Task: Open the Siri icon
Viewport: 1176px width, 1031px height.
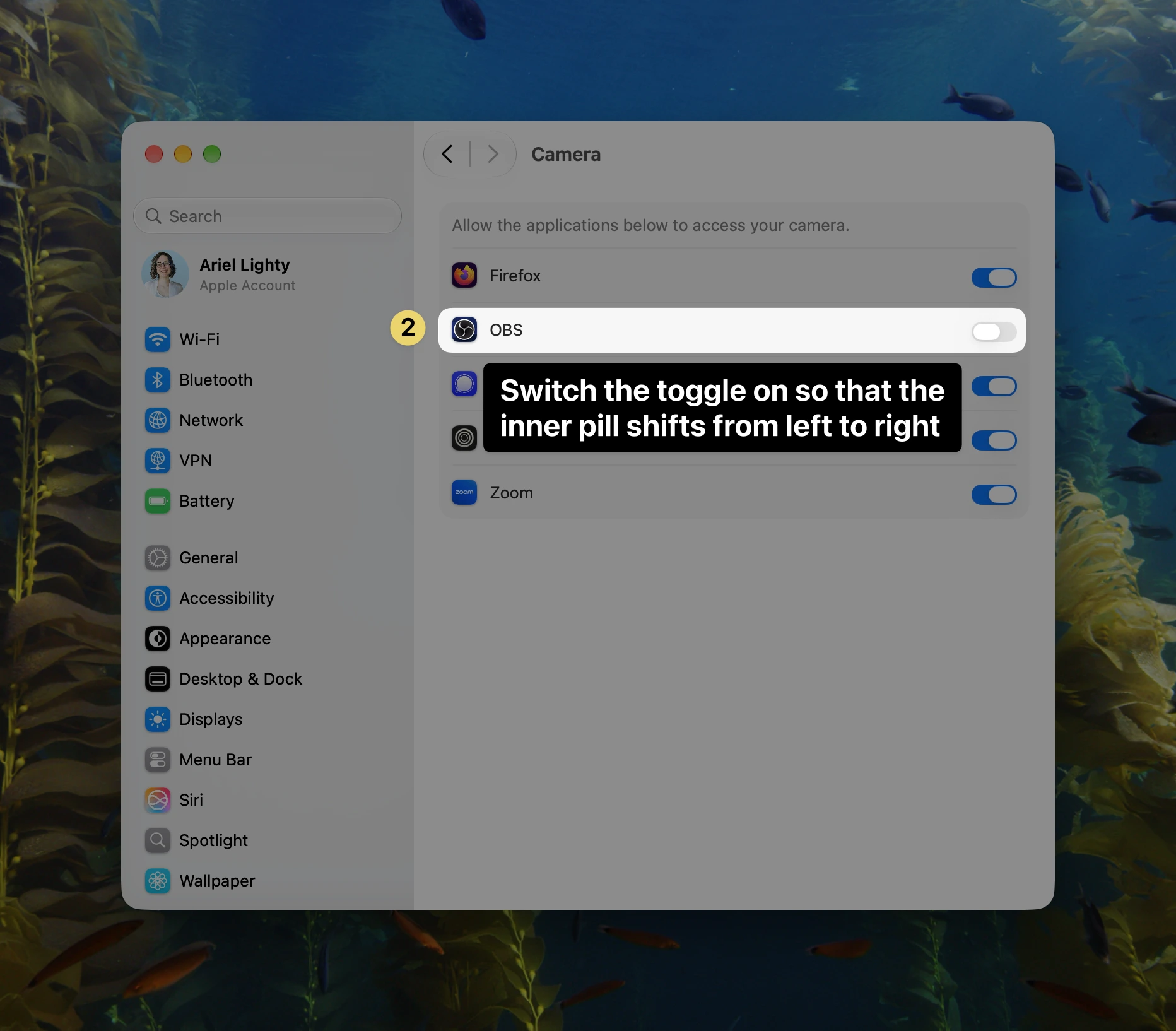Action: click(x=158, y=800)
